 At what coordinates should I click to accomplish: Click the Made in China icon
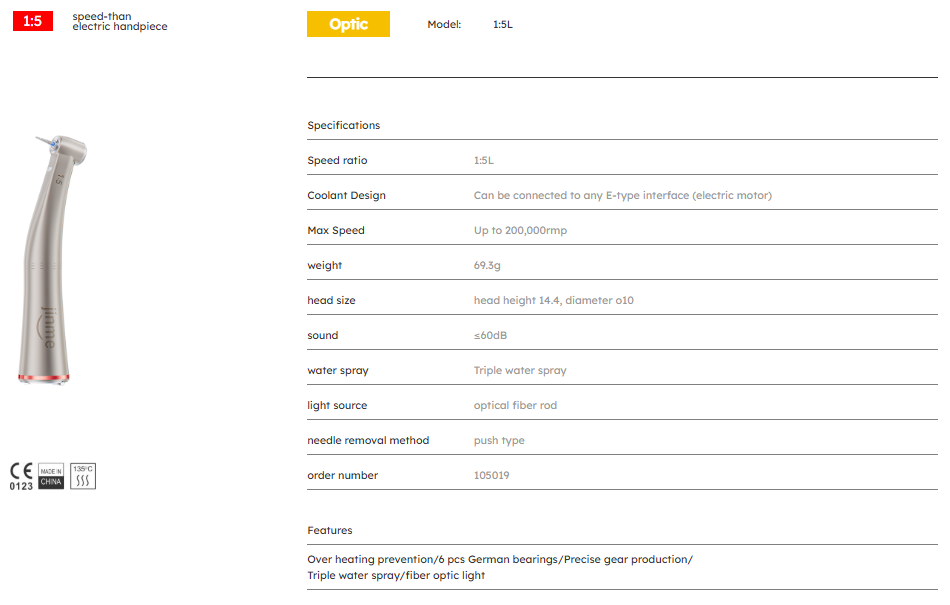pos(51,476)
